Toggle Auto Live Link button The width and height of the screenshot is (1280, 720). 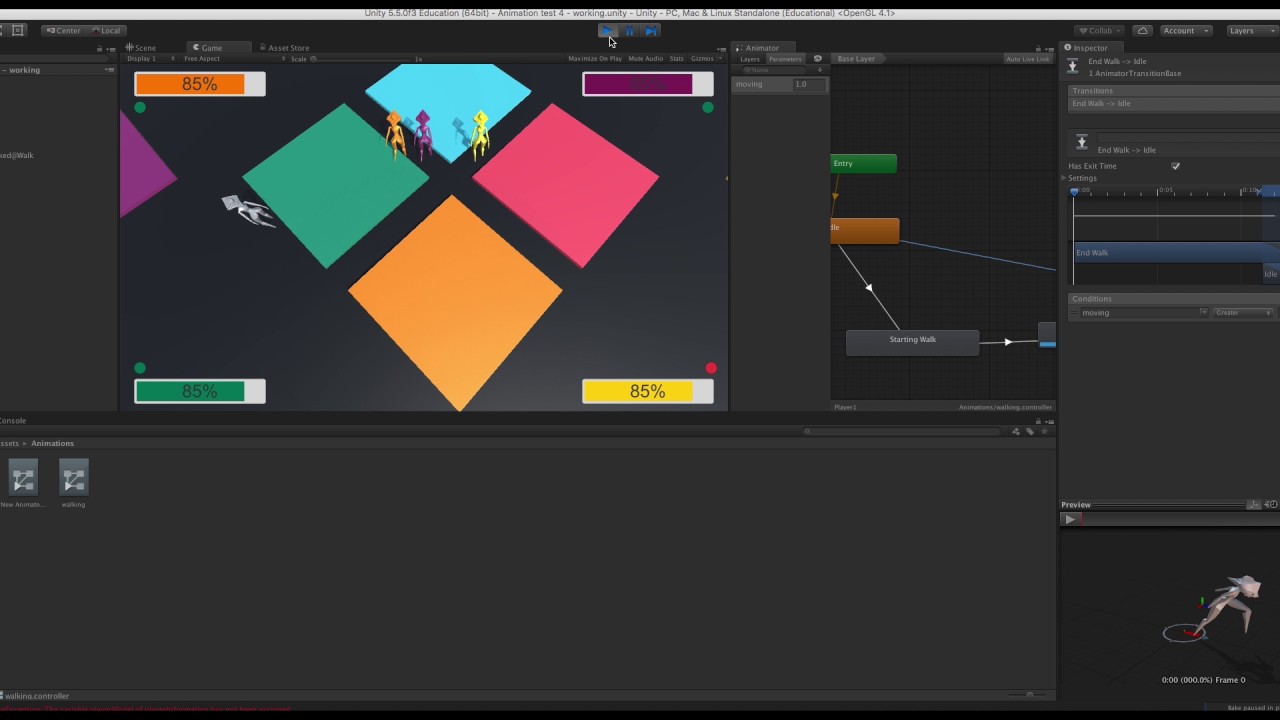coord(1028,59)
